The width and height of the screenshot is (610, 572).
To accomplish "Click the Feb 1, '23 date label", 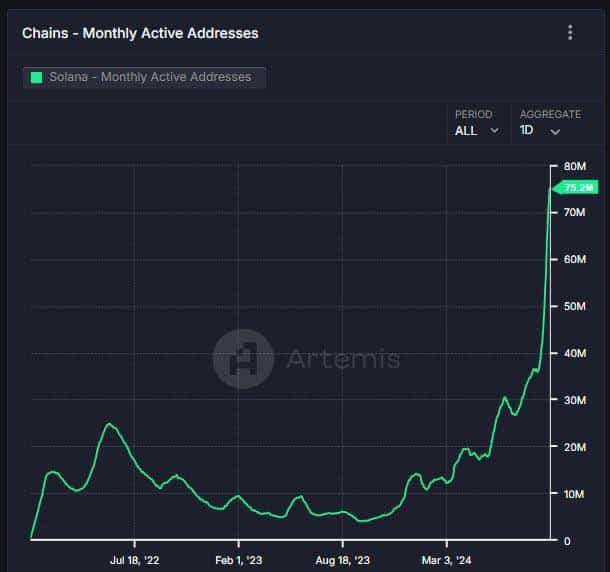I will tap(238, 560).
